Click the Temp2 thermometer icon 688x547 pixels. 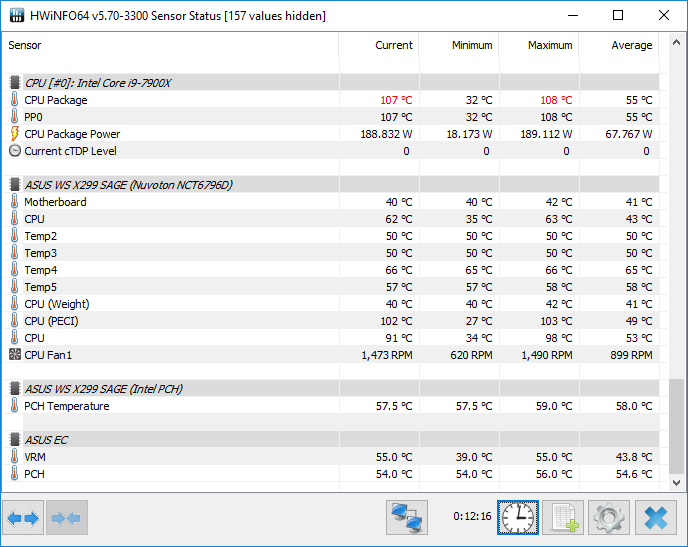(x=14, y=236)
